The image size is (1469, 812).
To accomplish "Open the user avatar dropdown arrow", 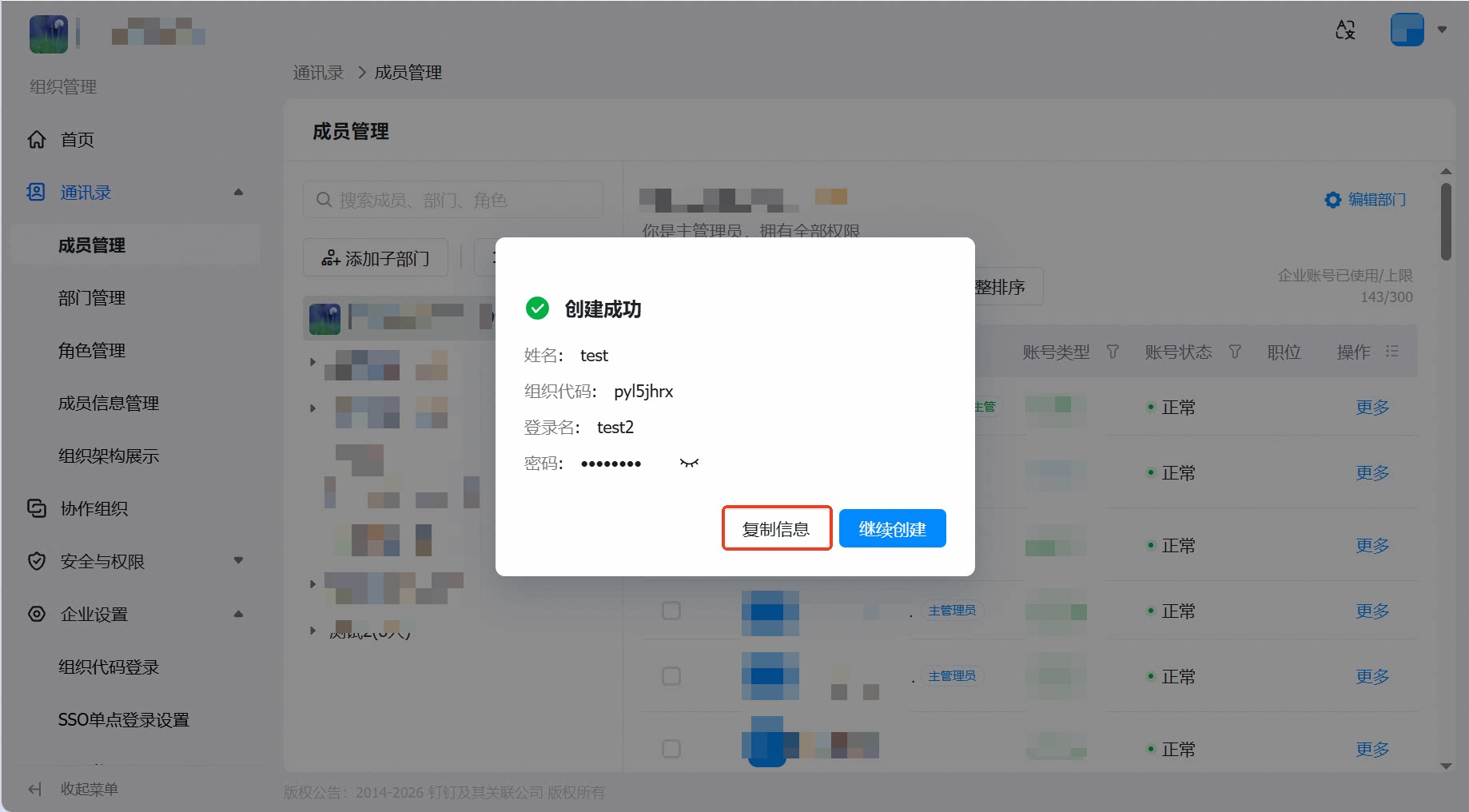I will 1443,30.
